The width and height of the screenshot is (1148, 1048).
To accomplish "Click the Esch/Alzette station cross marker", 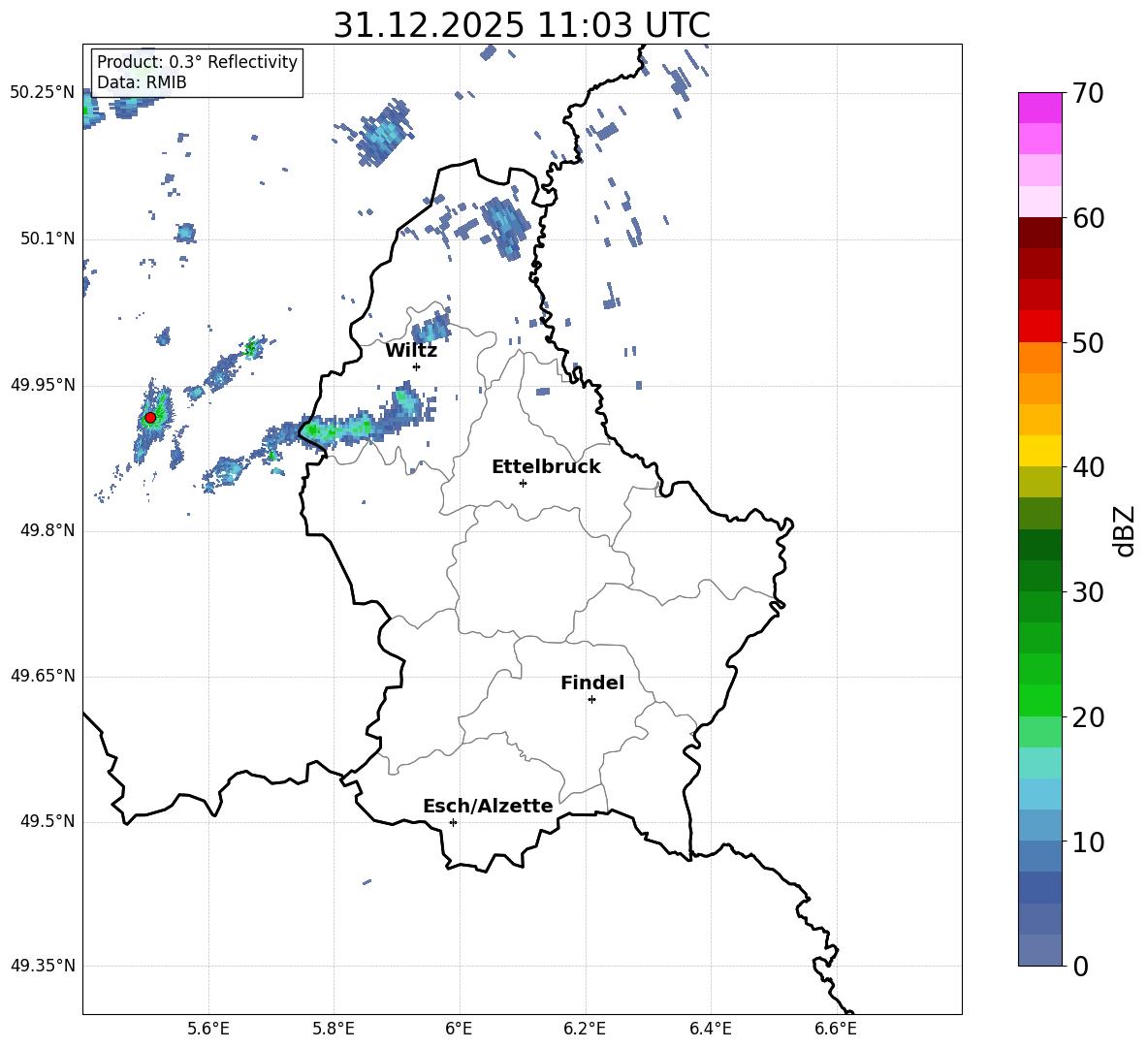I will click(453, 822).
